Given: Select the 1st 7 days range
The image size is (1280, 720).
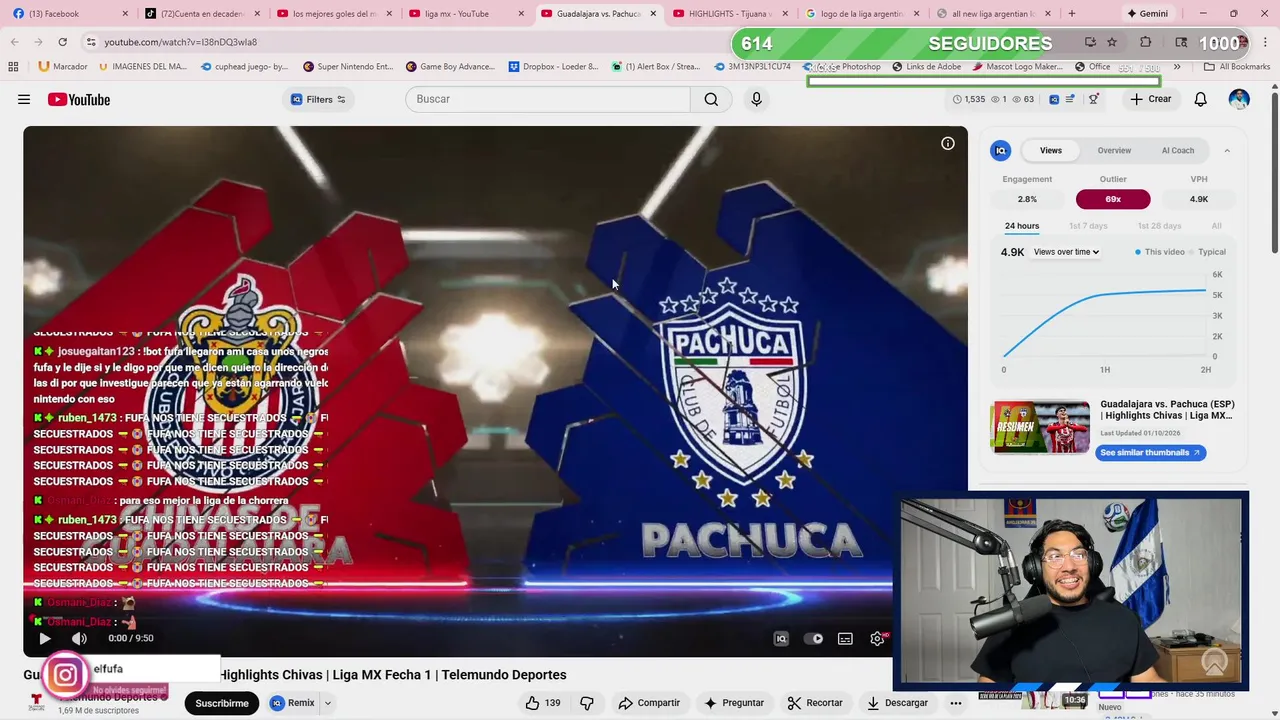Looking at the screenshot, I should pos(1088,226).
